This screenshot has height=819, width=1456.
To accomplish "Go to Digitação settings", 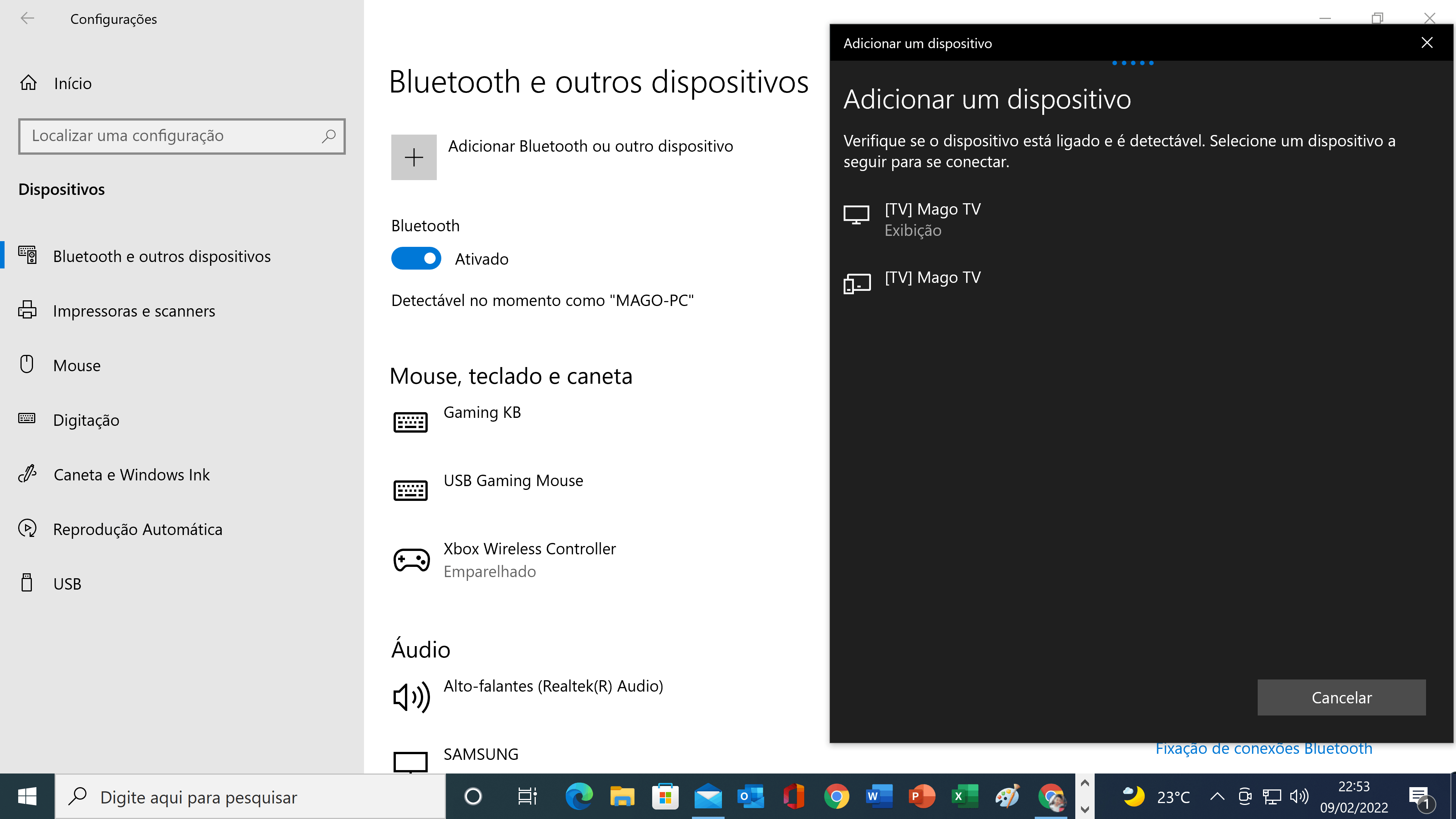I will point(86,420).
